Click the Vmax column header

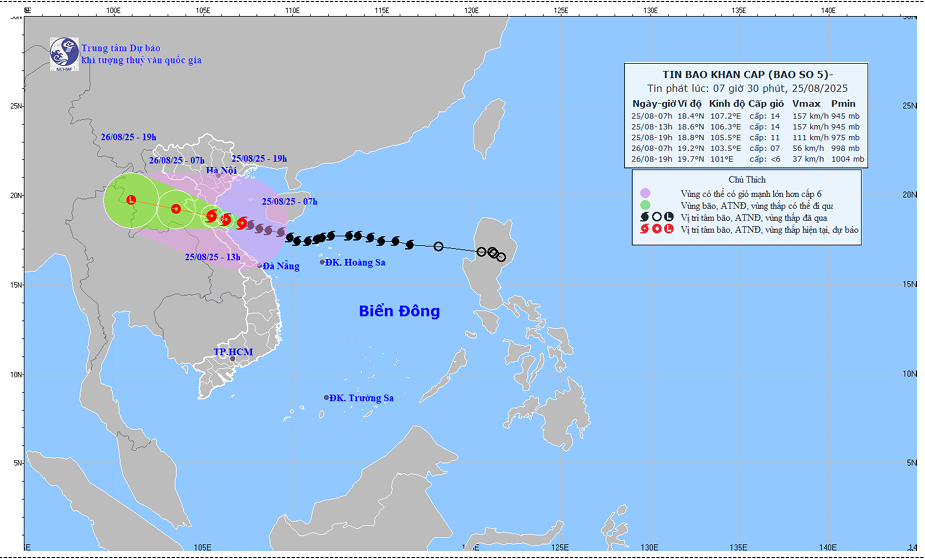pos(805,104)
